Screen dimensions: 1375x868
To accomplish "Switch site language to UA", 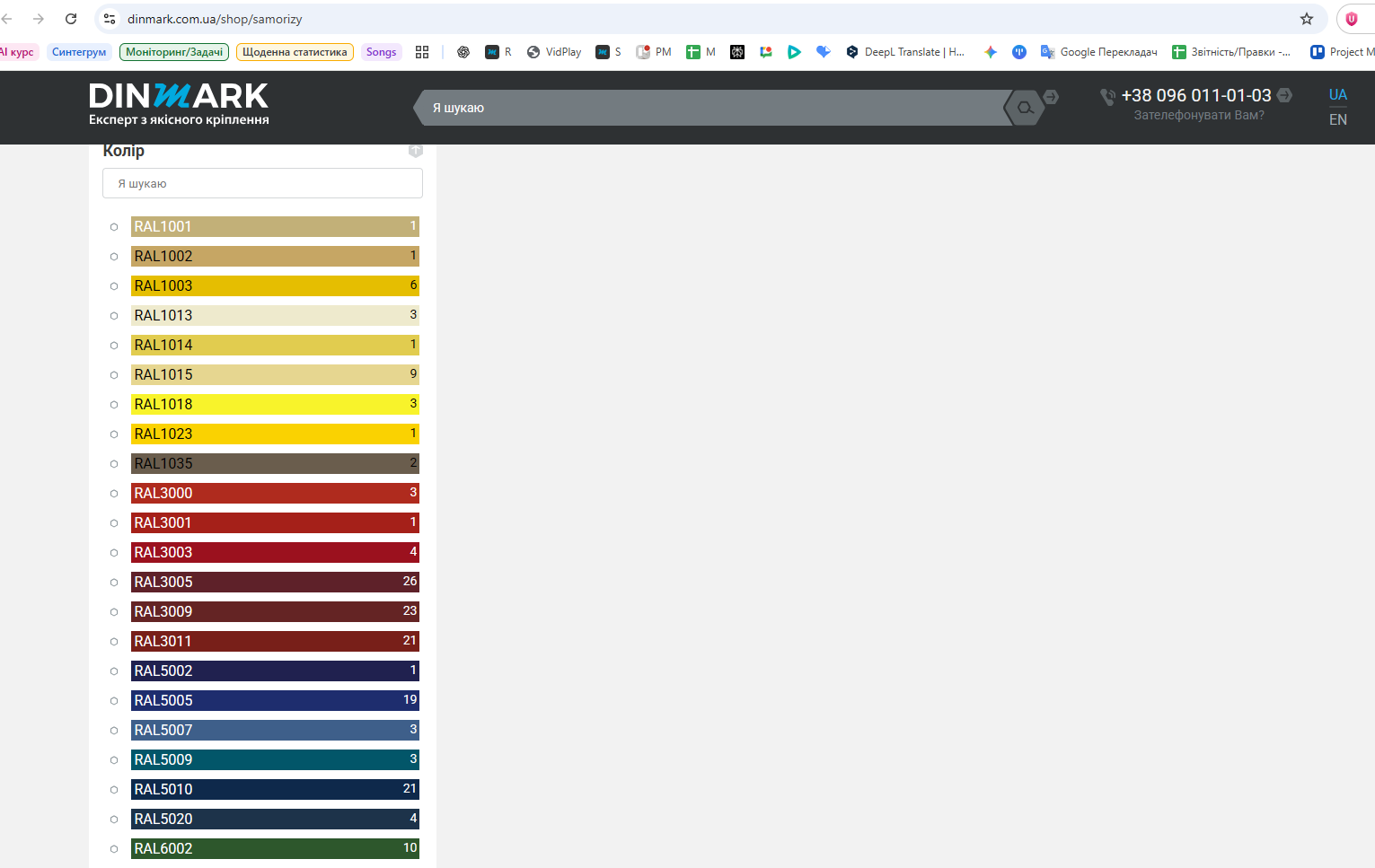I will click(x=1338, y=94).
